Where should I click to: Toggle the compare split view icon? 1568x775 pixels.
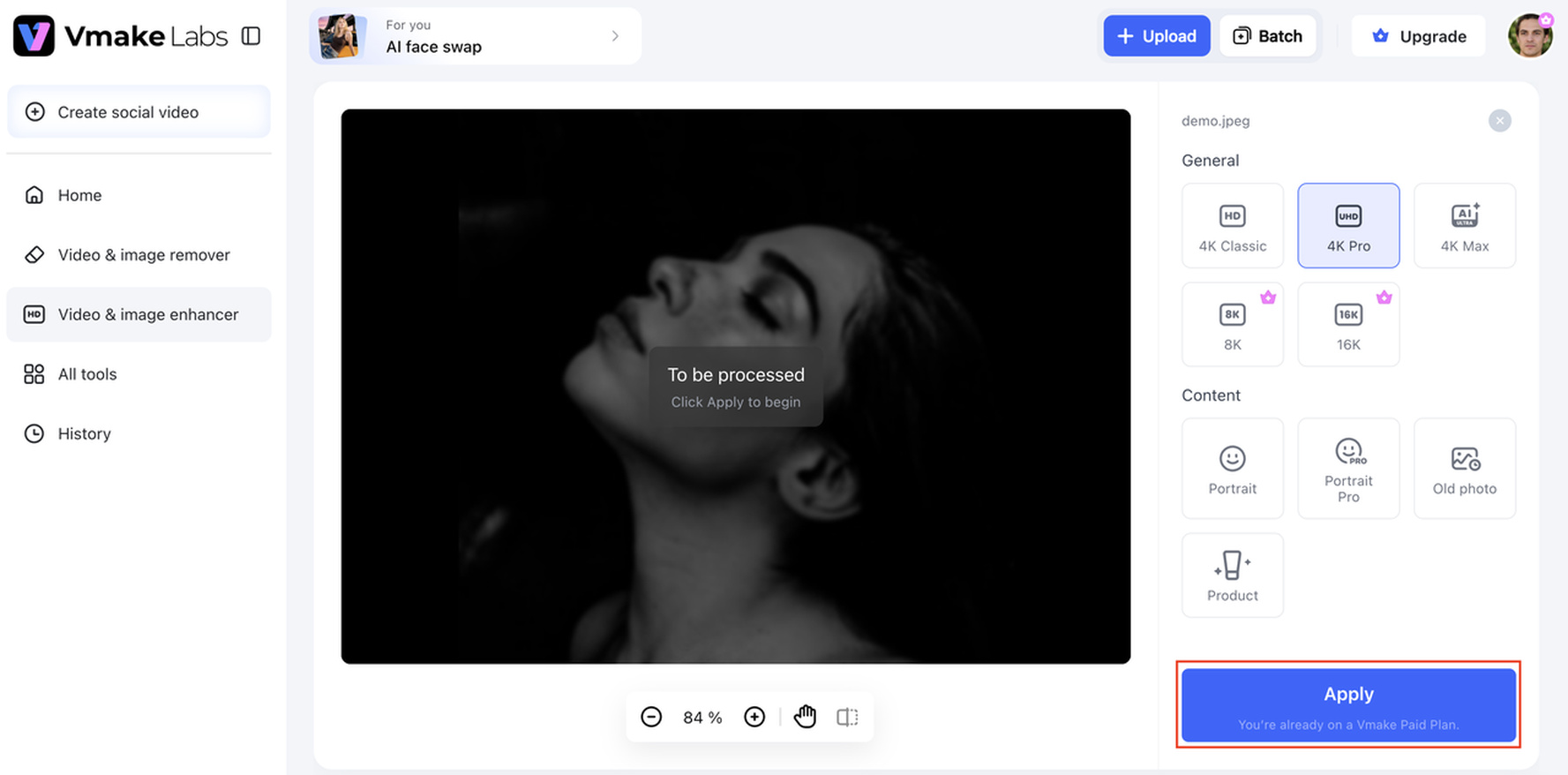[847, 717]
